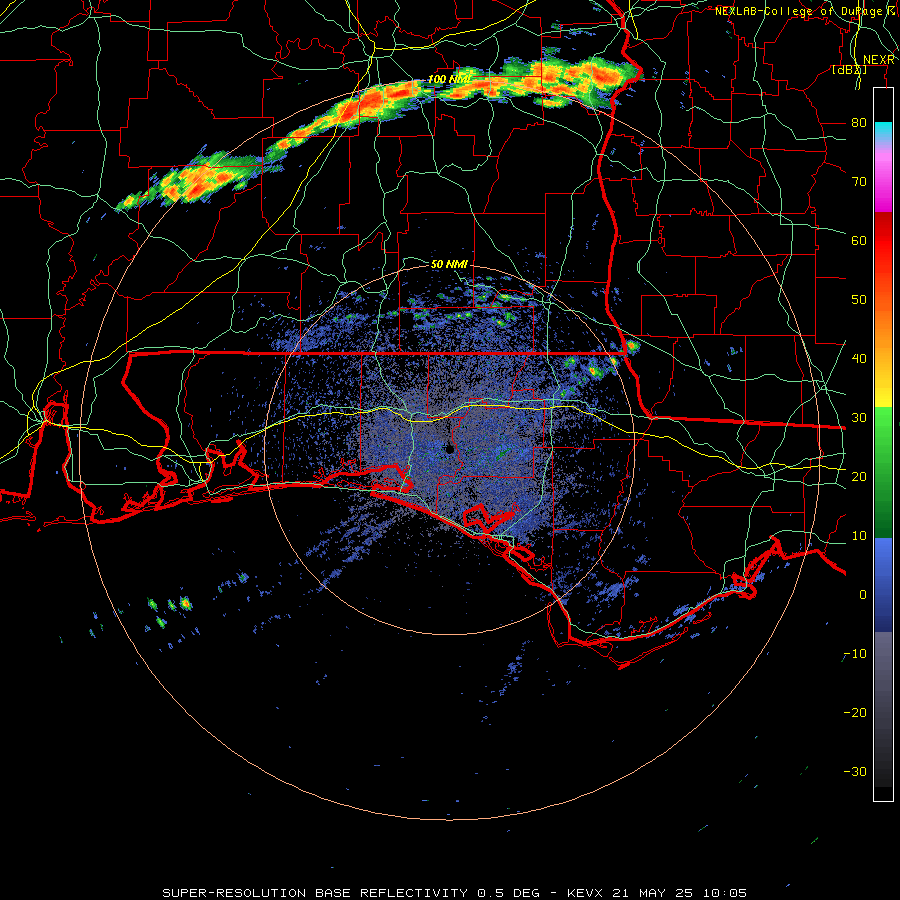Click the 80 value on dBZ scale

(x=859, y=123)
